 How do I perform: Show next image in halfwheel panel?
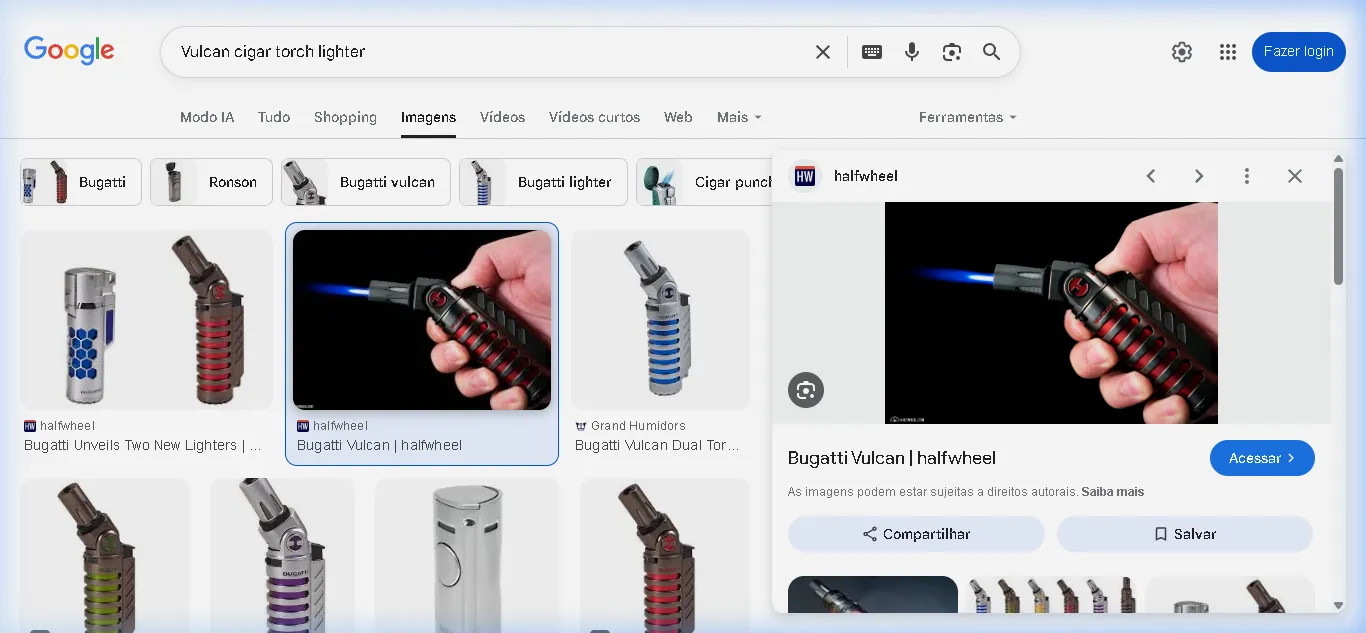[x=1199, y=176]
